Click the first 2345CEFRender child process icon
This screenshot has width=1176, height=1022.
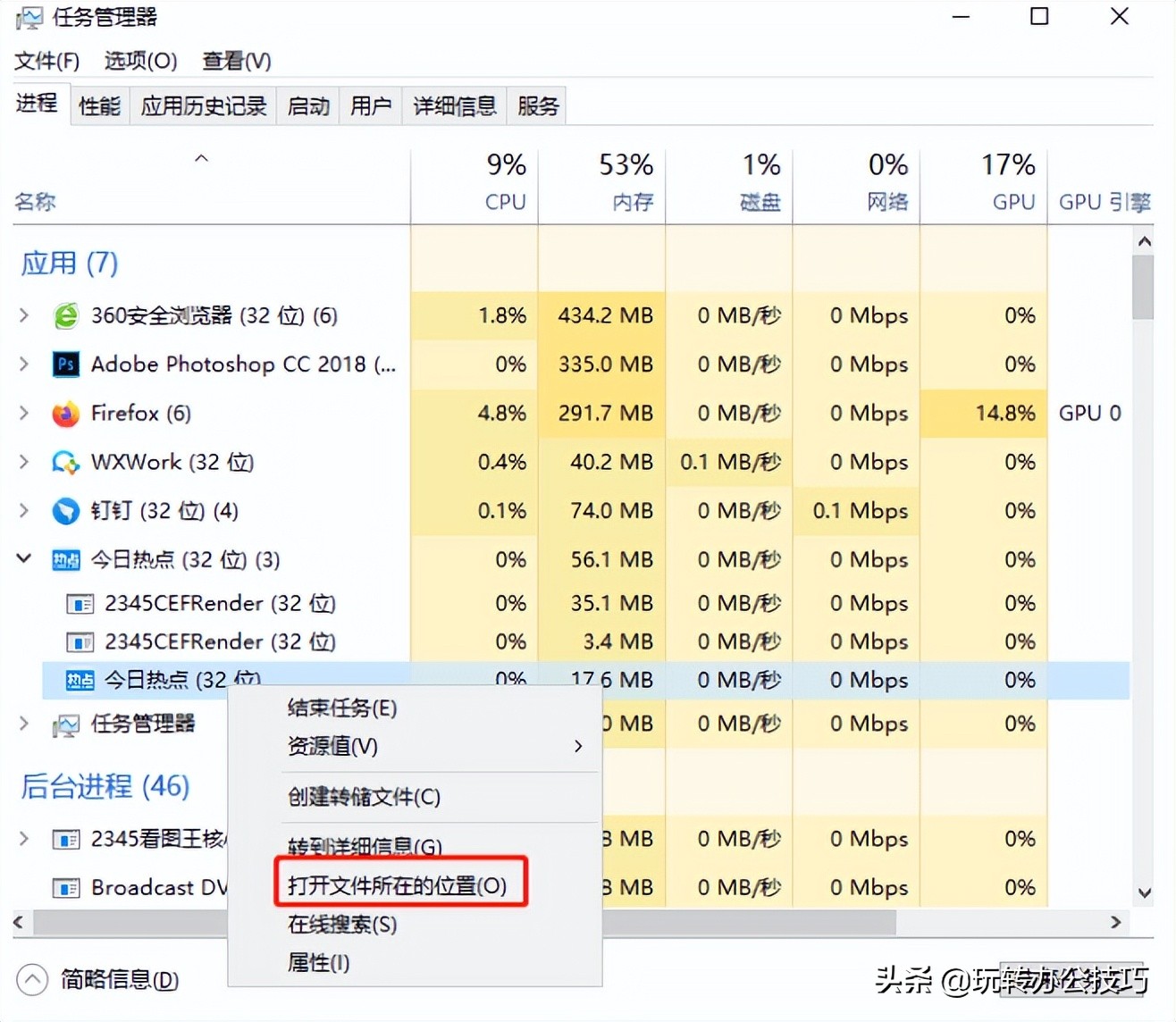pyautogui.click(x=80, y=603)
